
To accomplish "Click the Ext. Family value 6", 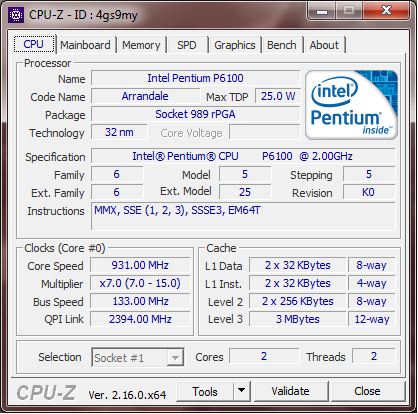I will coord(117,192).
